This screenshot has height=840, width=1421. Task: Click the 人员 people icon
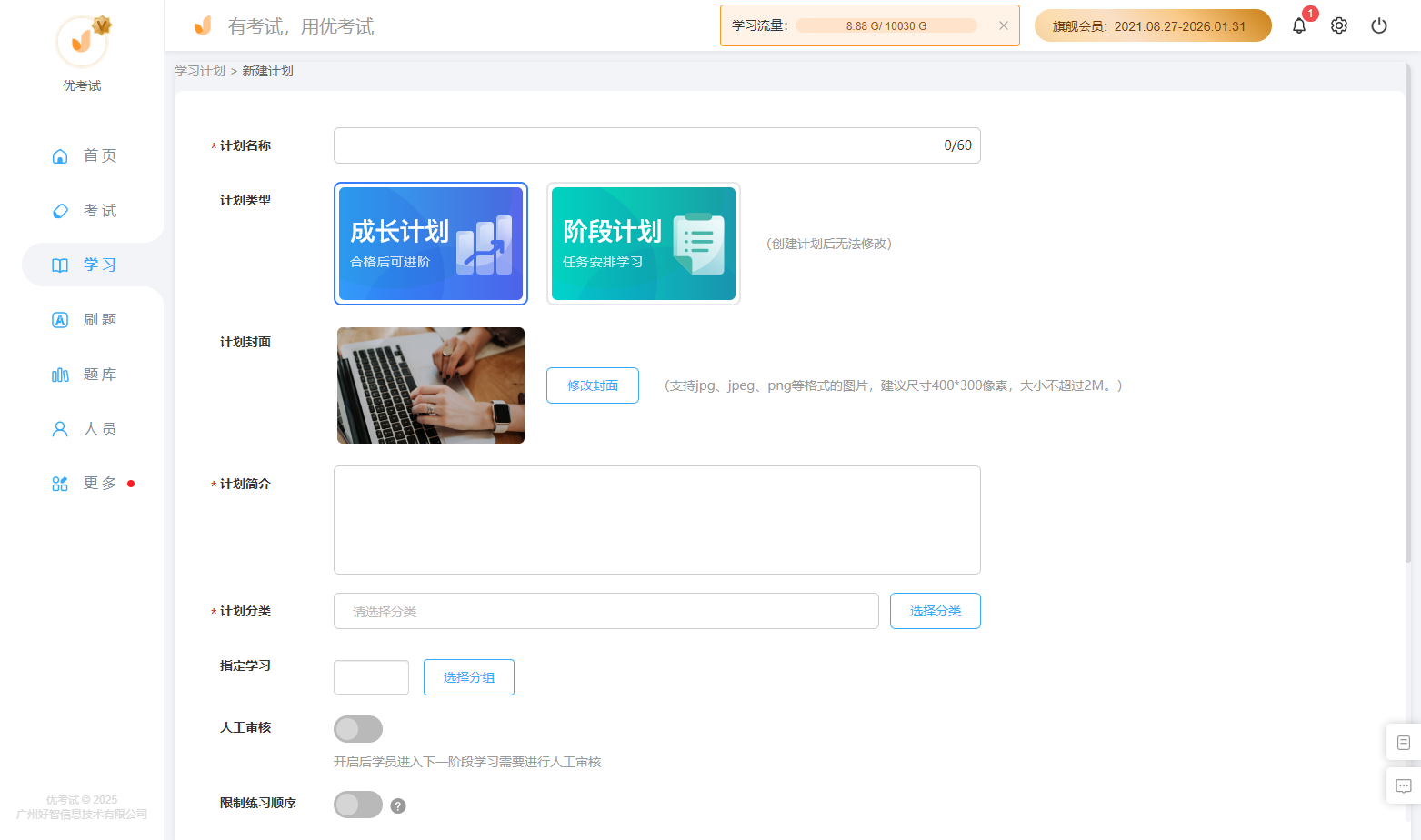pyautogui.click(x=60, y=429)
